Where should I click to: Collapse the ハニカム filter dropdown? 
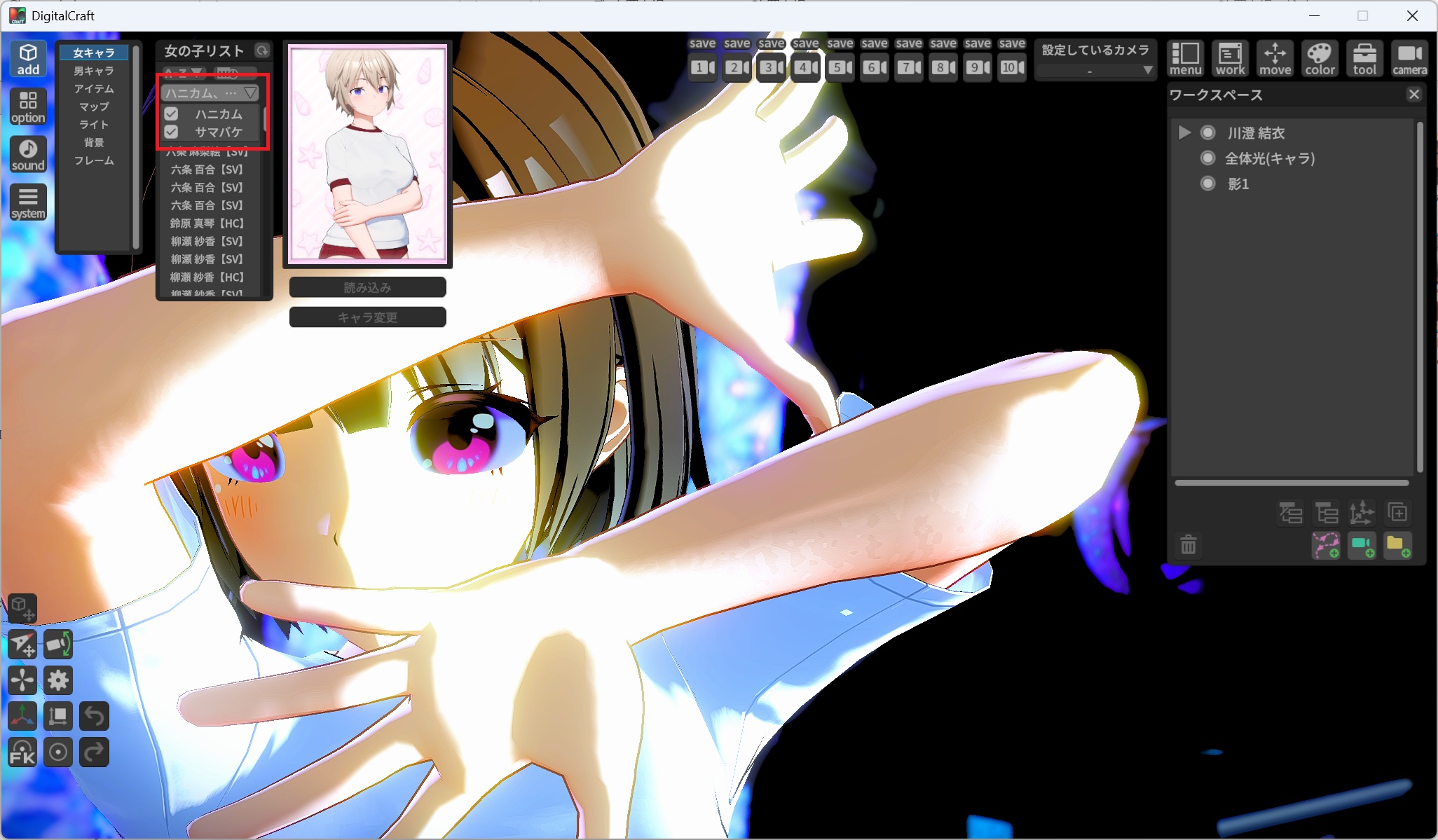(x=250, y=92)
